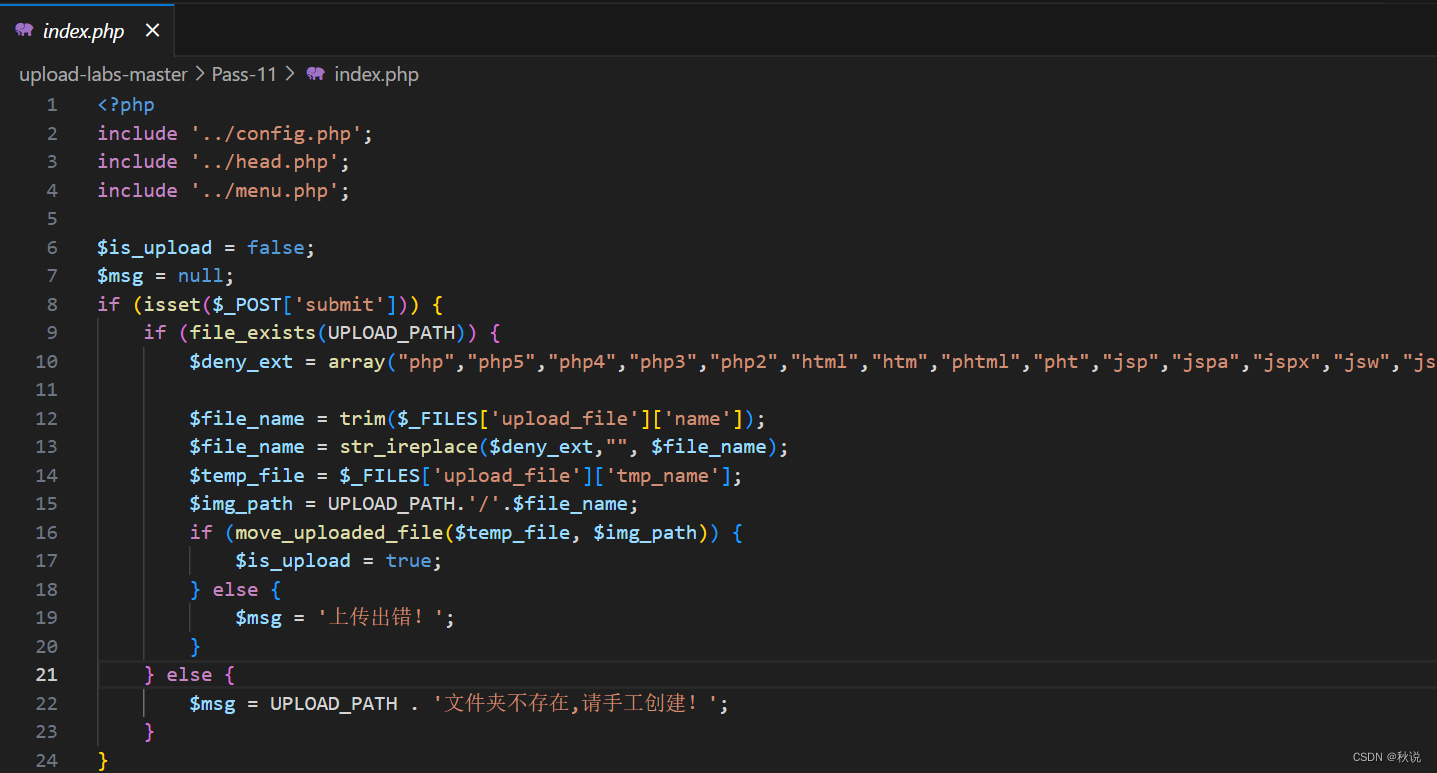Open upload-labs-master breadcrumb

(x=103, y=74)
